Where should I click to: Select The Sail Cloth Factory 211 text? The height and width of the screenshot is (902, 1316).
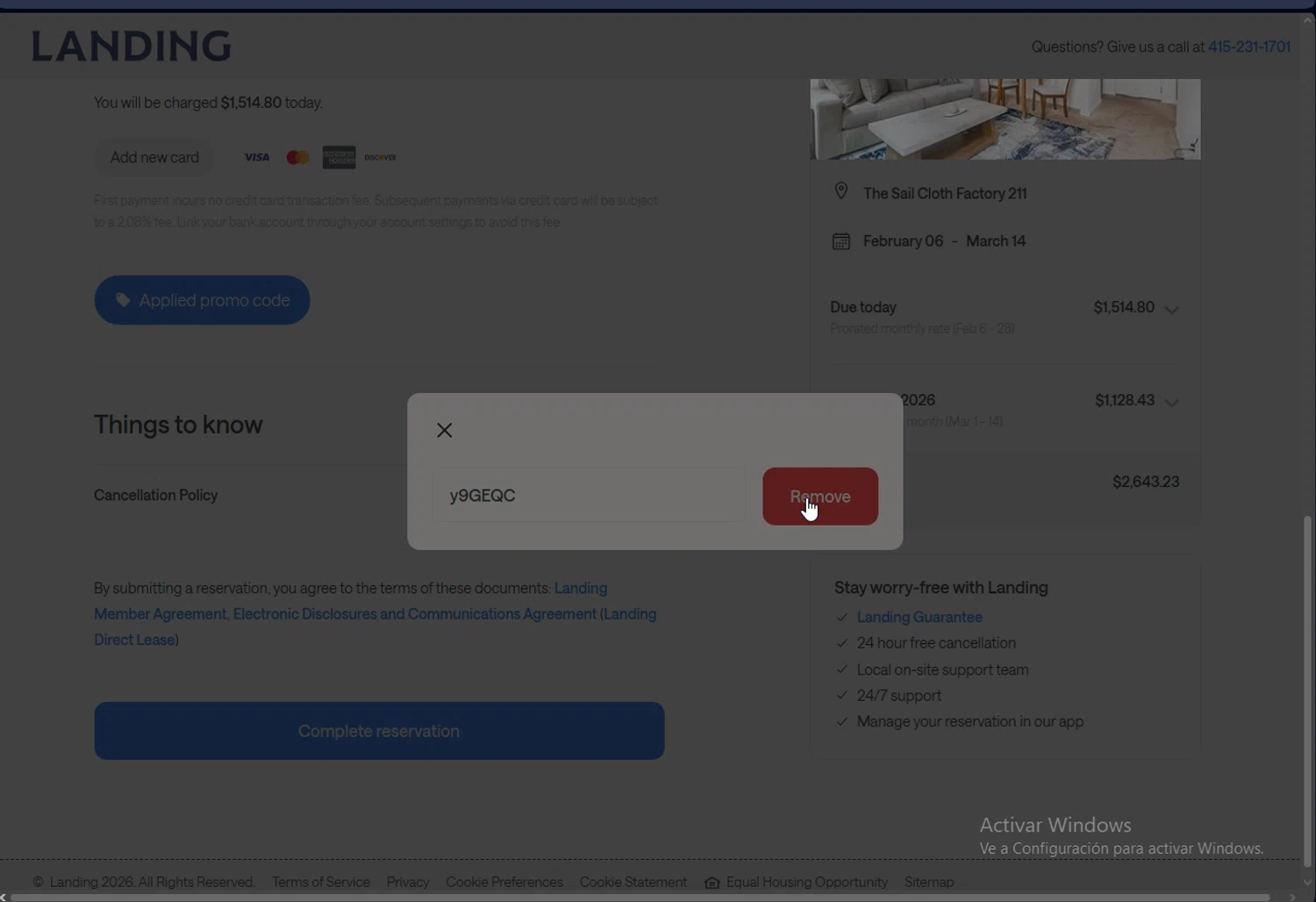point(945,193)
